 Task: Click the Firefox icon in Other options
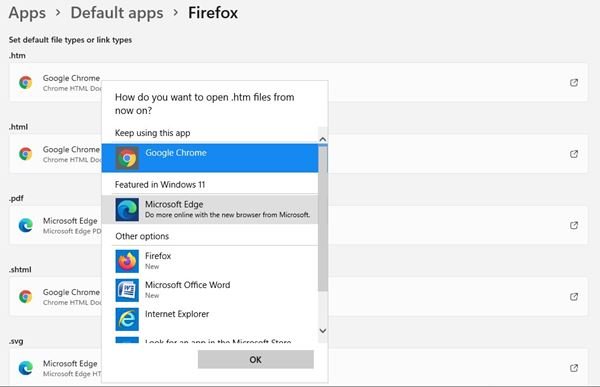(127, 261)
